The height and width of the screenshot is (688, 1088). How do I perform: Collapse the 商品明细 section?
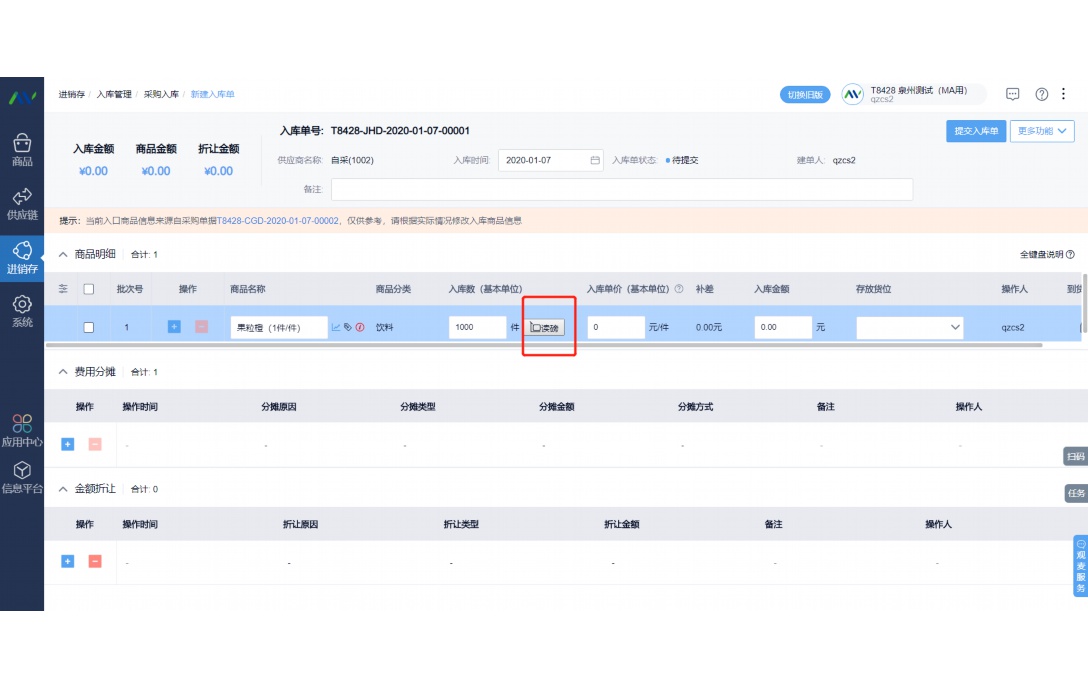(64, 254)
